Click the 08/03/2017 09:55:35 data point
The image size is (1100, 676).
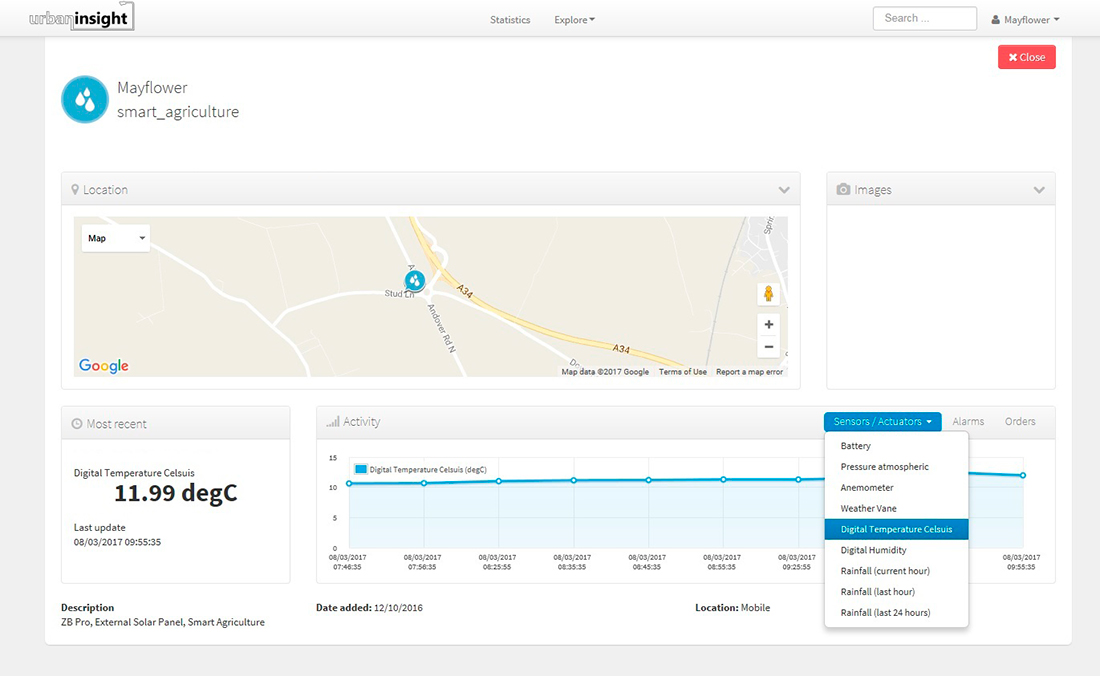click(x=1023, y=475)
